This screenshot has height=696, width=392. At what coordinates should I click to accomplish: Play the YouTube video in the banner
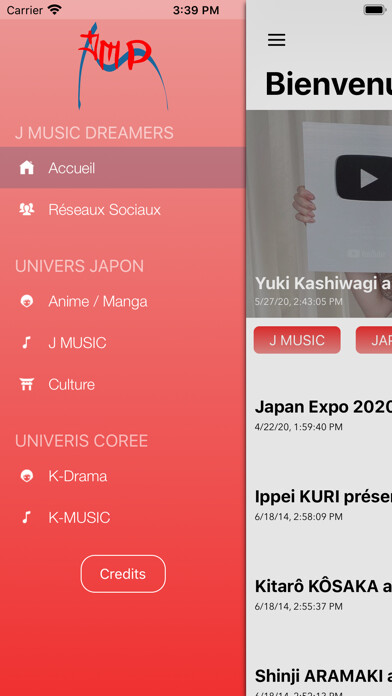368,178
